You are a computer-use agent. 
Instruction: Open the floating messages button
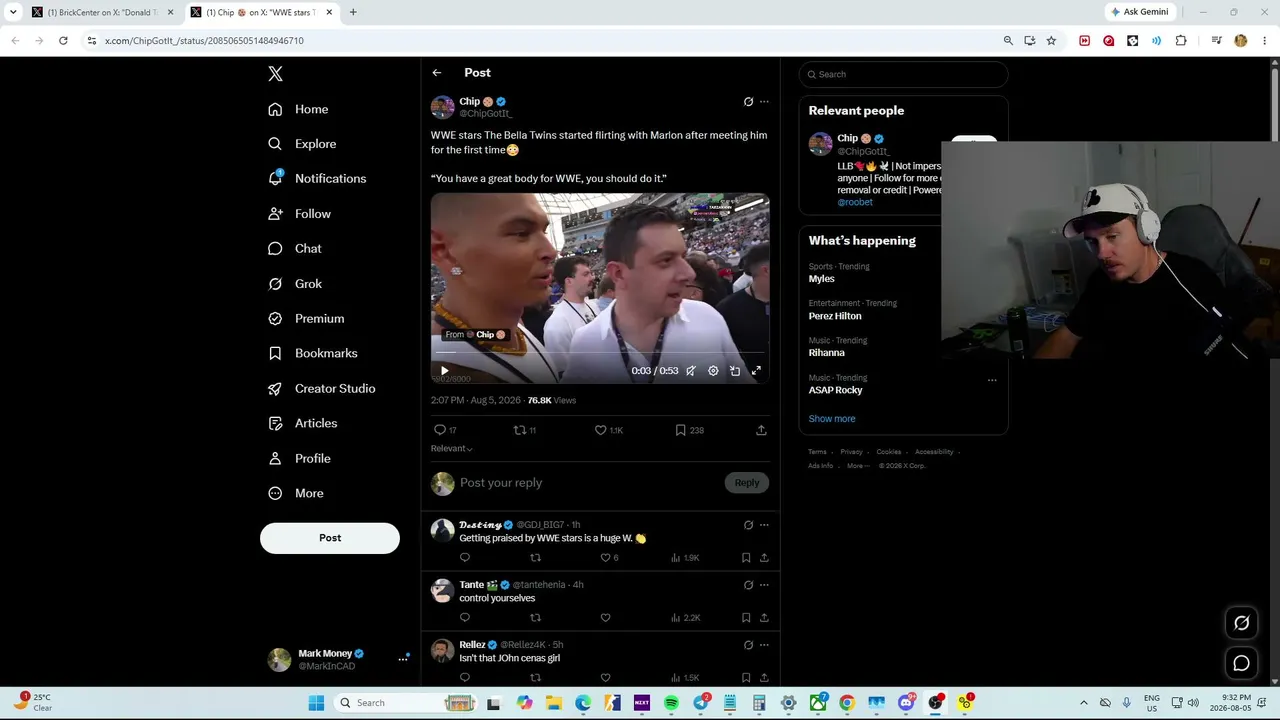1241,663
